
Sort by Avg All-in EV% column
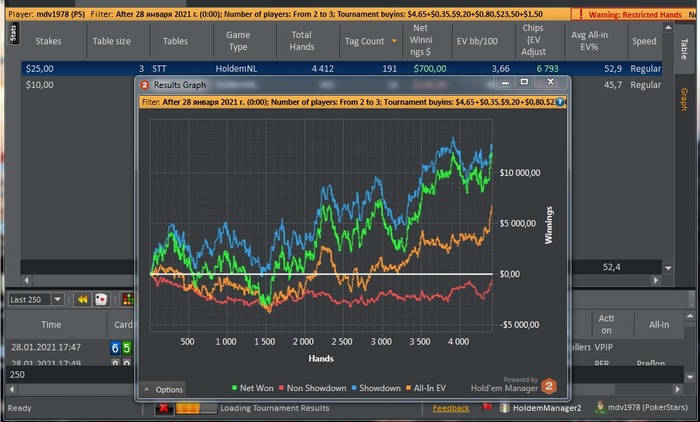click(x=589, y=41)
